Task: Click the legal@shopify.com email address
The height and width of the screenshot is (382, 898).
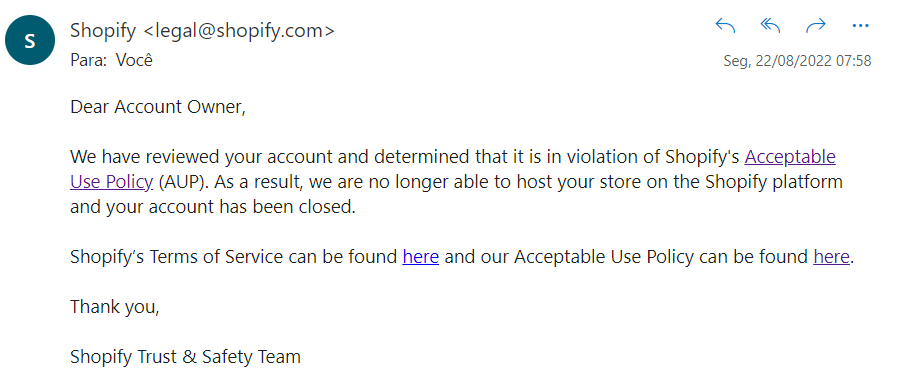Action: click(238, 31)
